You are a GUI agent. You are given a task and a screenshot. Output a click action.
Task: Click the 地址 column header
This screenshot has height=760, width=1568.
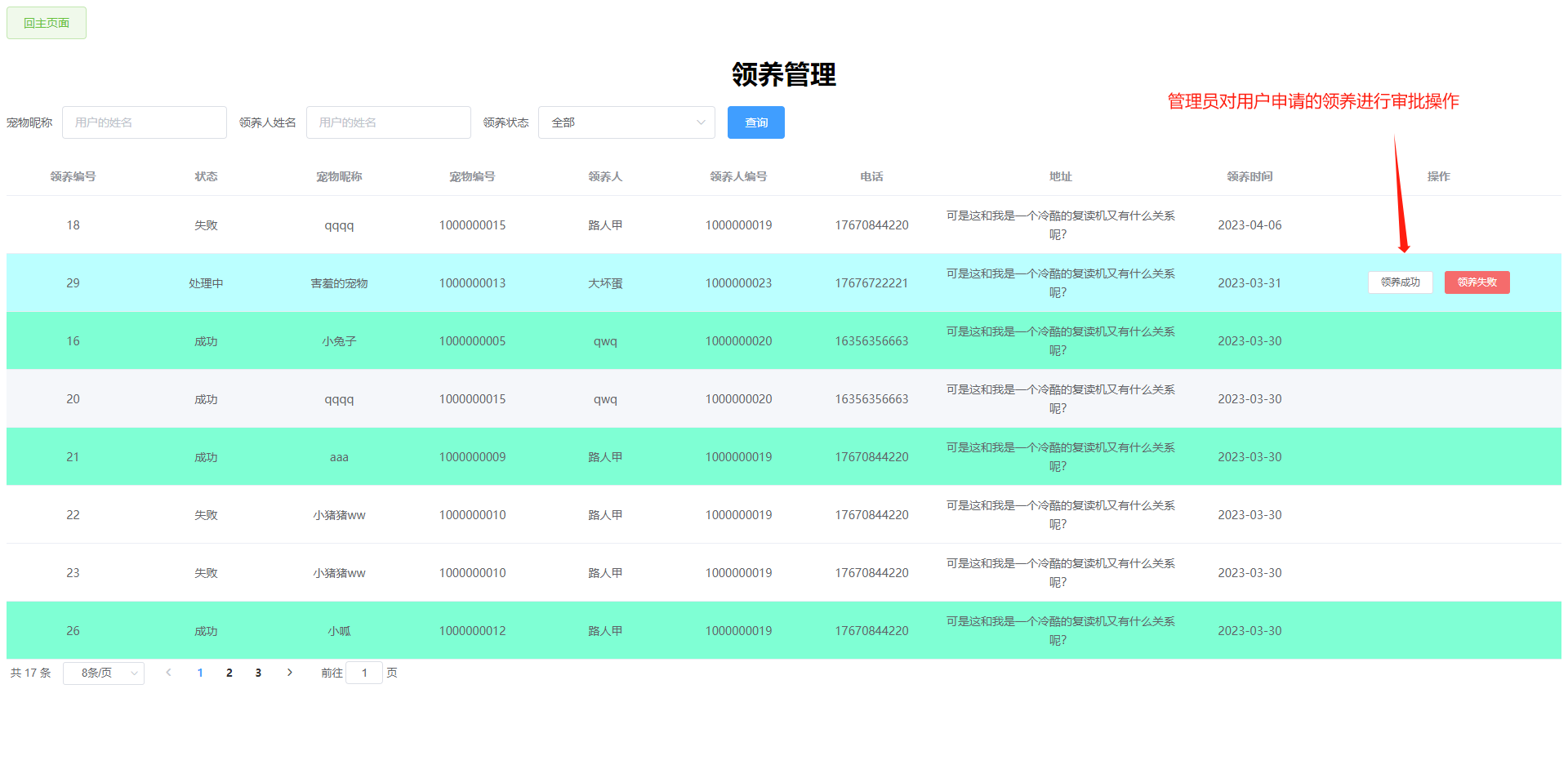1061,176
